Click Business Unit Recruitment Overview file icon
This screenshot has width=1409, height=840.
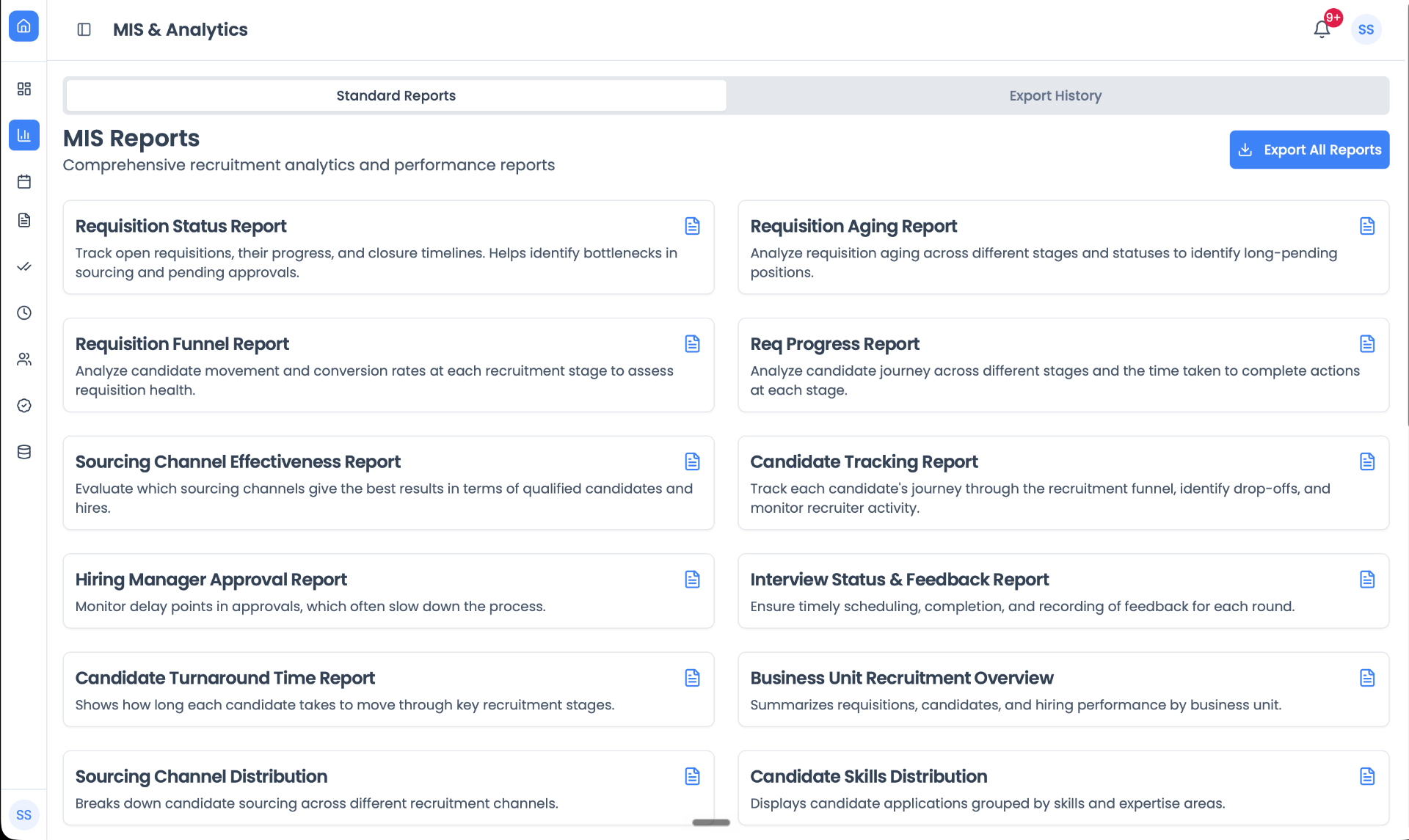(x=1367, y=678)
